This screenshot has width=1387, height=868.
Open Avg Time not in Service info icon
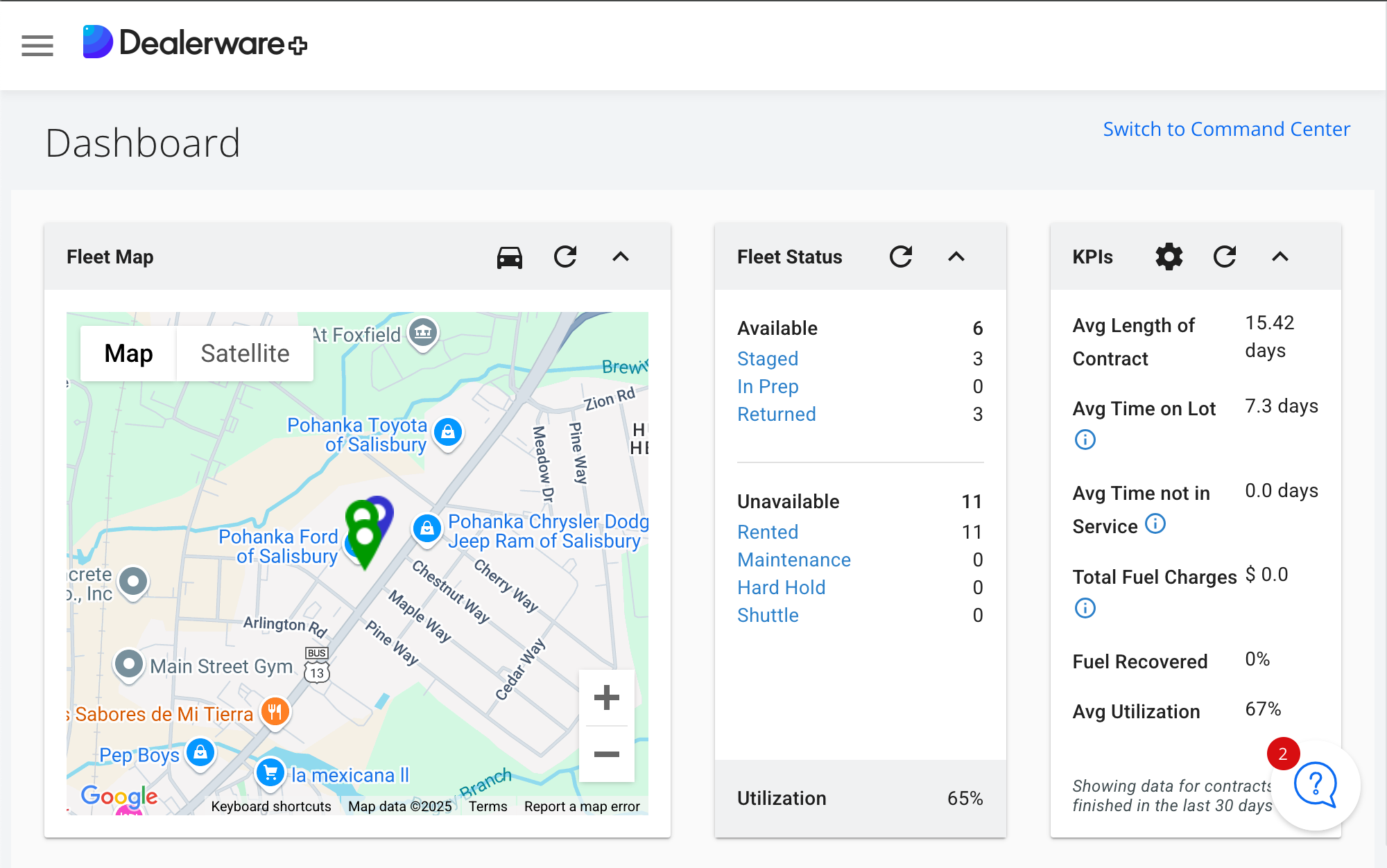(x=1155, y=523)
